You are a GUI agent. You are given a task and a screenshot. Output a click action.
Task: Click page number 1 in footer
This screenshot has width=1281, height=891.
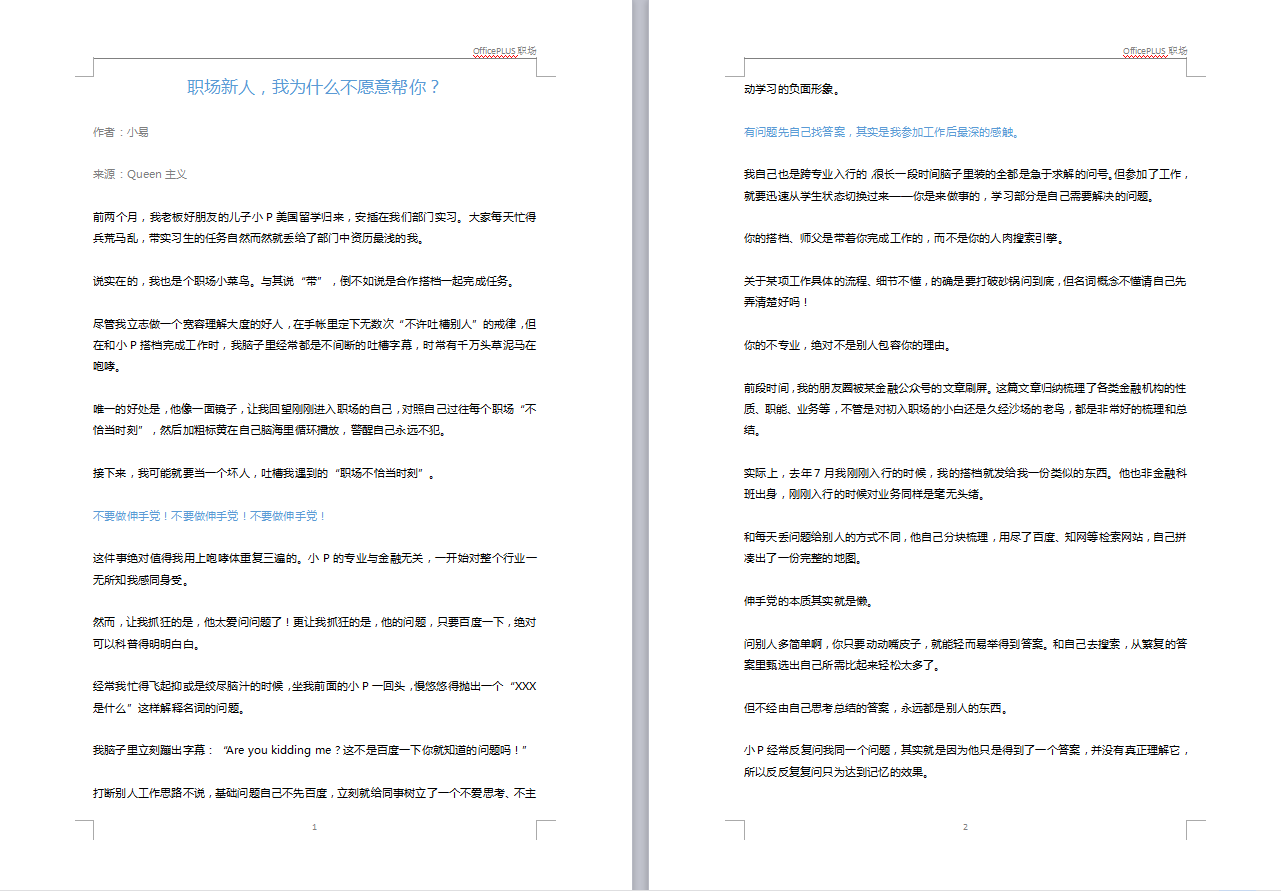click(x=314, y=827)
